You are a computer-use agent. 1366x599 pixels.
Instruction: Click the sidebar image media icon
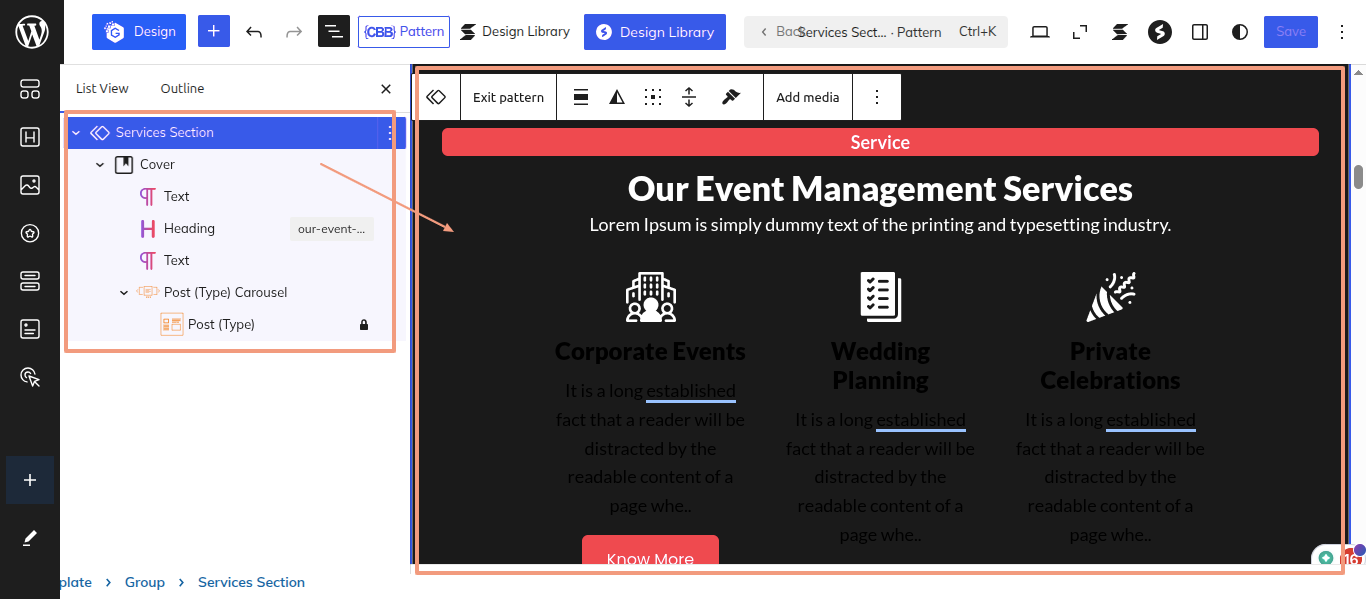tap(30, 185)
